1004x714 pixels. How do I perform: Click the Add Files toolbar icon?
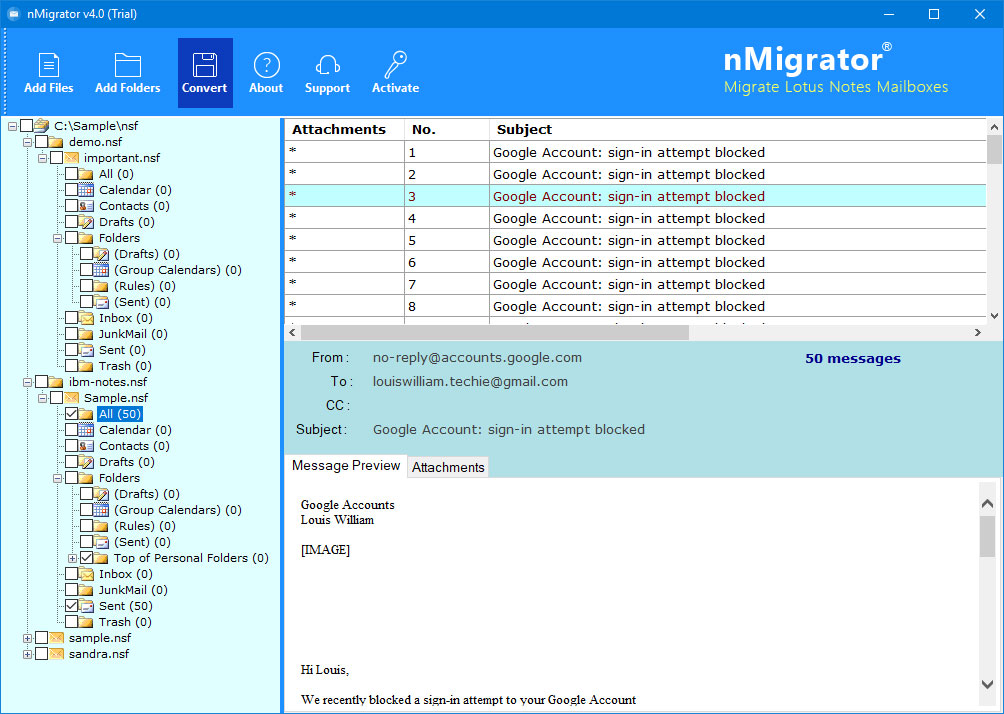coord(49,65)
